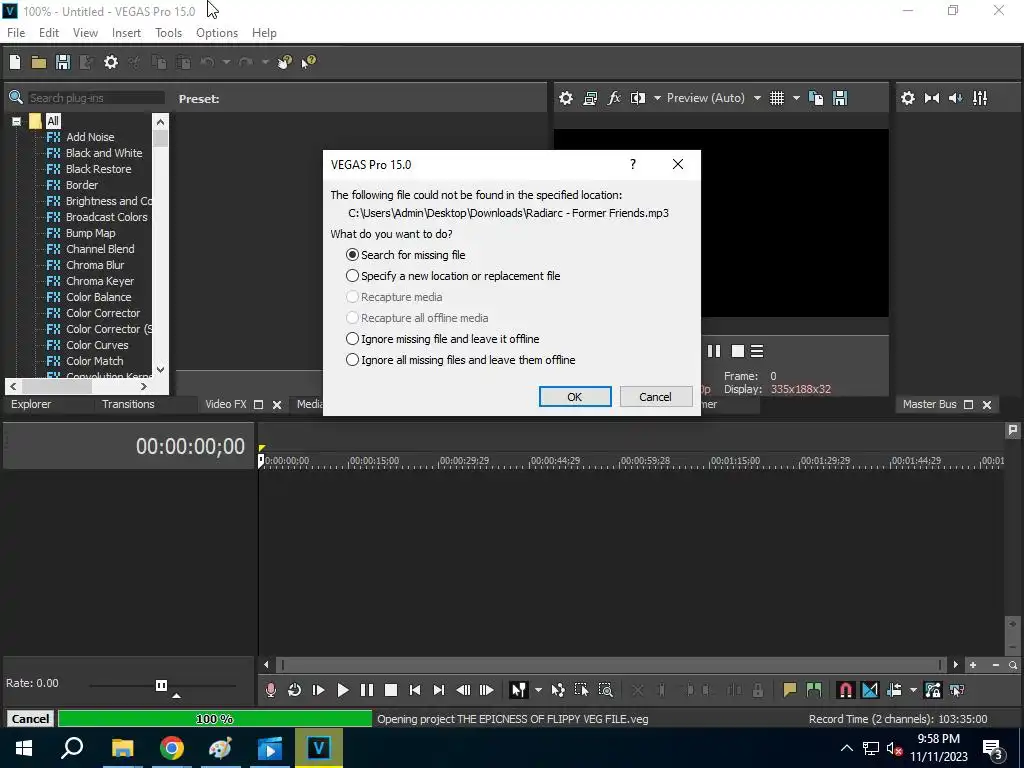Open the File menu
The height and width of the screenshot is (768, 1024).
coord(16,33)
